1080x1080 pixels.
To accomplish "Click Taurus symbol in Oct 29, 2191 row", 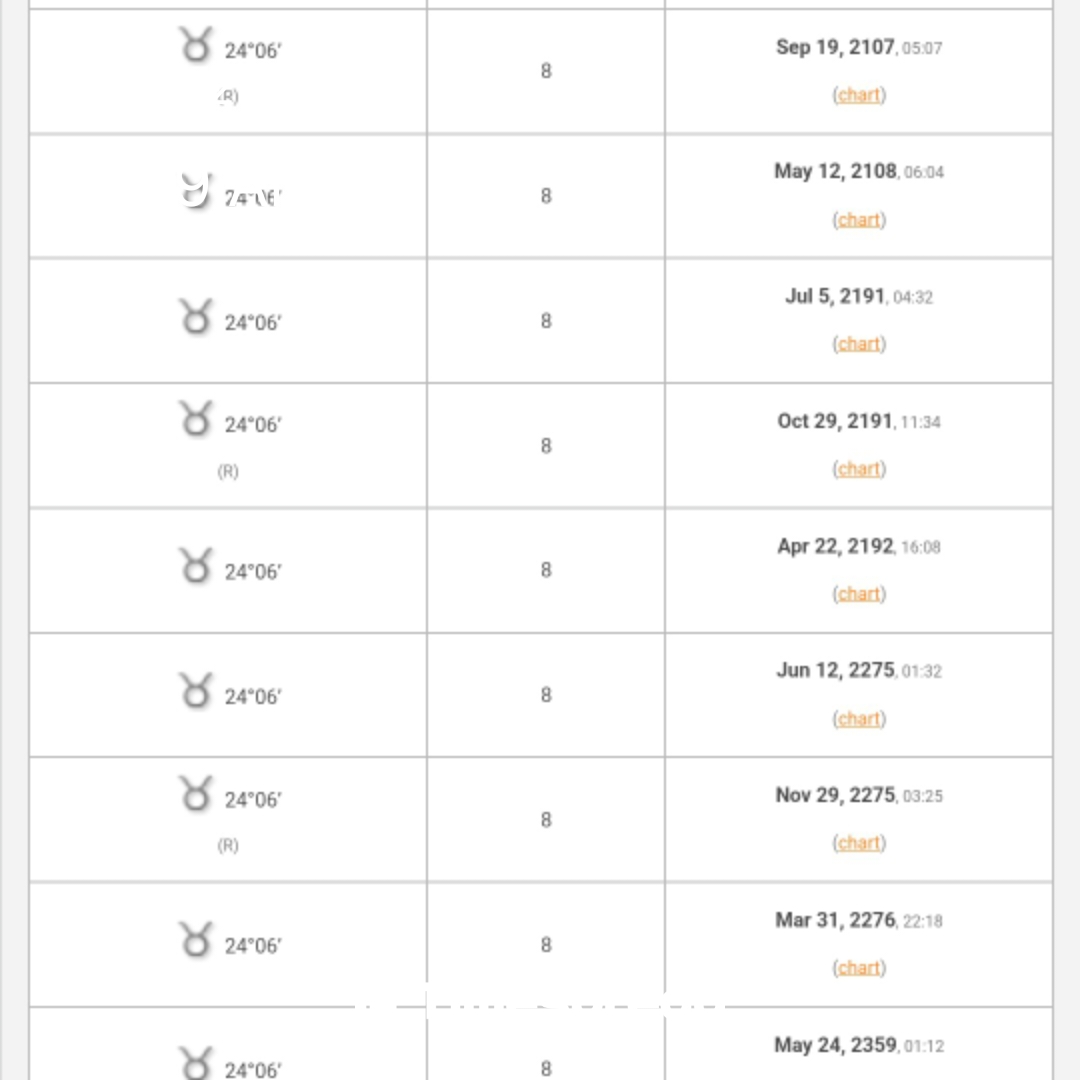I will coord(196,419).
